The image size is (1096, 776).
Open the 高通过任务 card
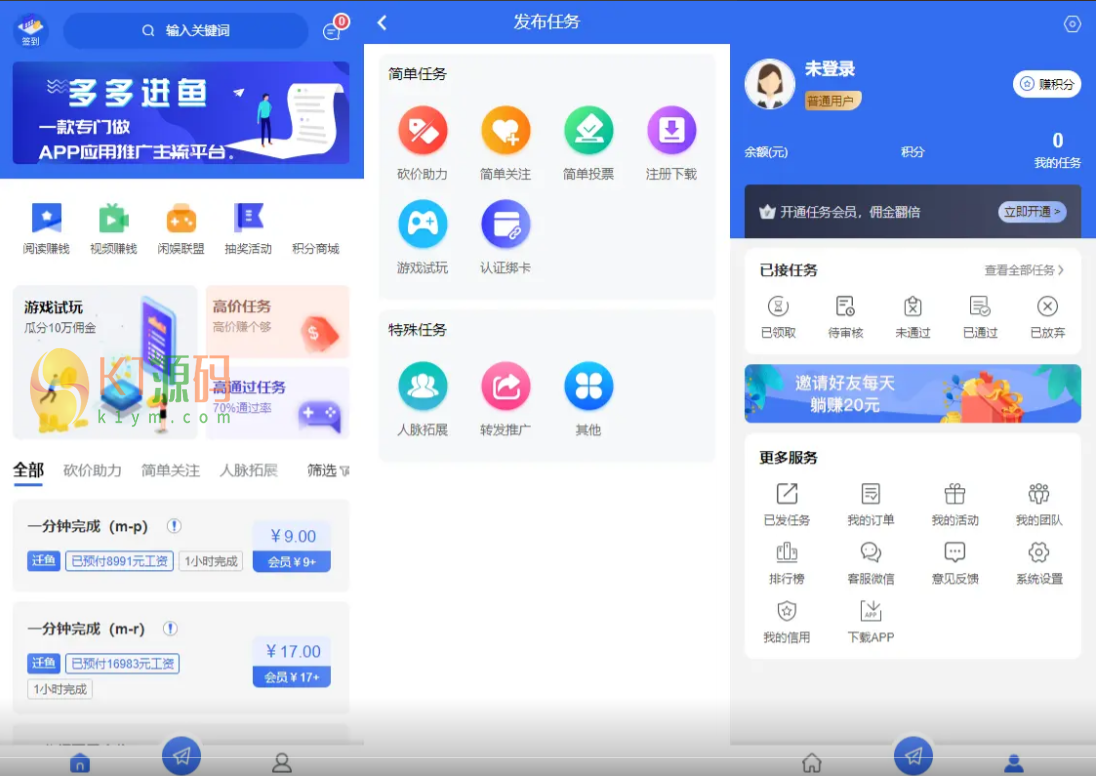[x=277, y=403]
